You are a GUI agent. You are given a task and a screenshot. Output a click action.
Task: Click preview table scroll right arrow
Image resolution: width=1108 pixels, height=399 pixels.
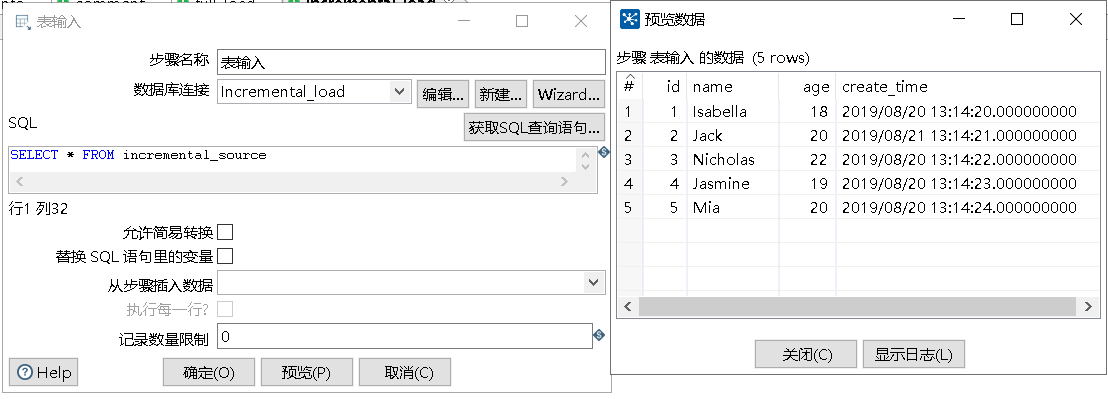tap(1088, 306)
